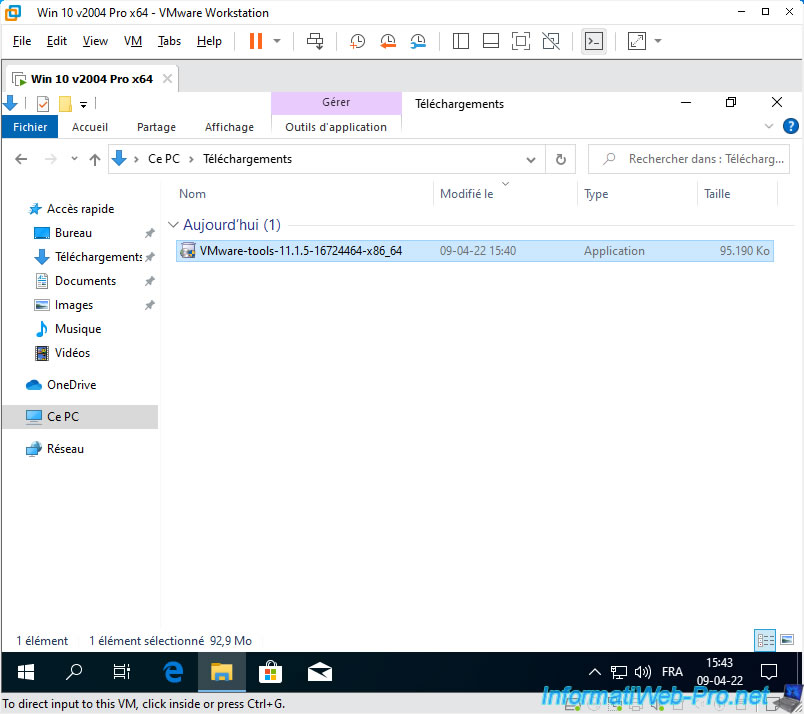804x714 pixels.
Task: Show the console view
Action: tap(594, 41)
